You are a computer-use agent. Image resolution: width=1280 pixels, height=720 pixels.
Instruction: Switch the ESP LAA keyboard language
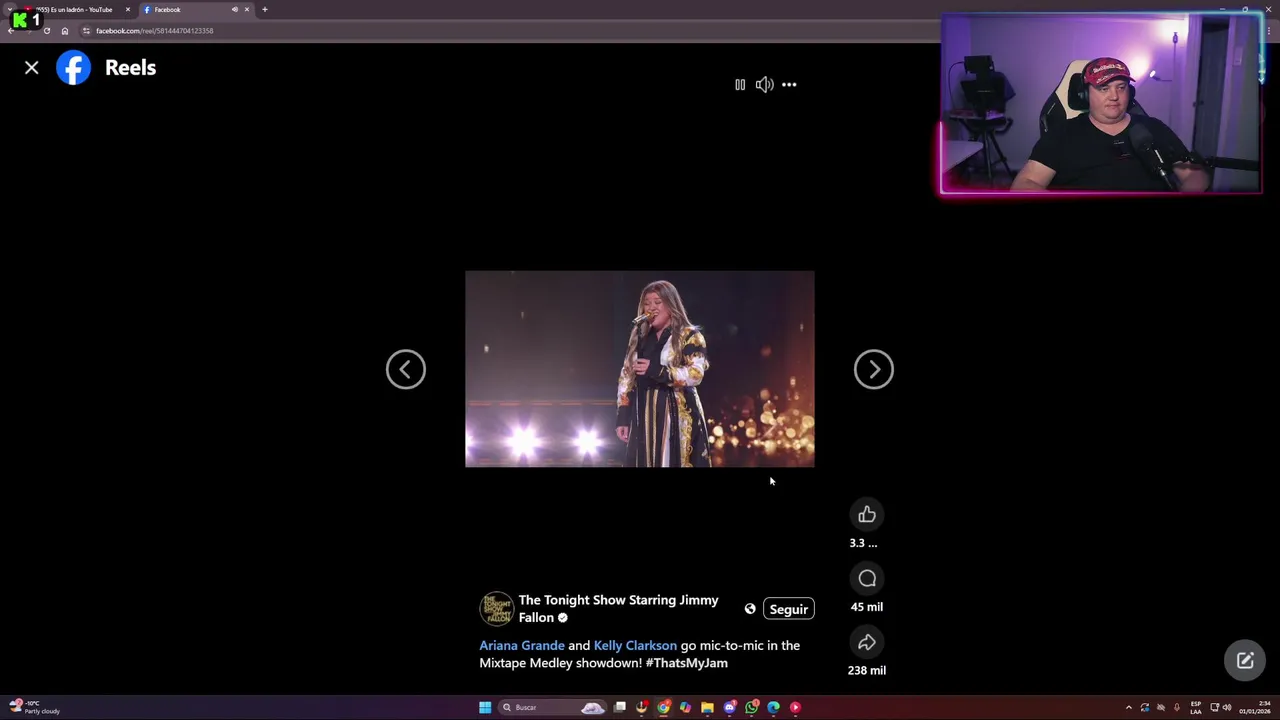click(1196, 708)
